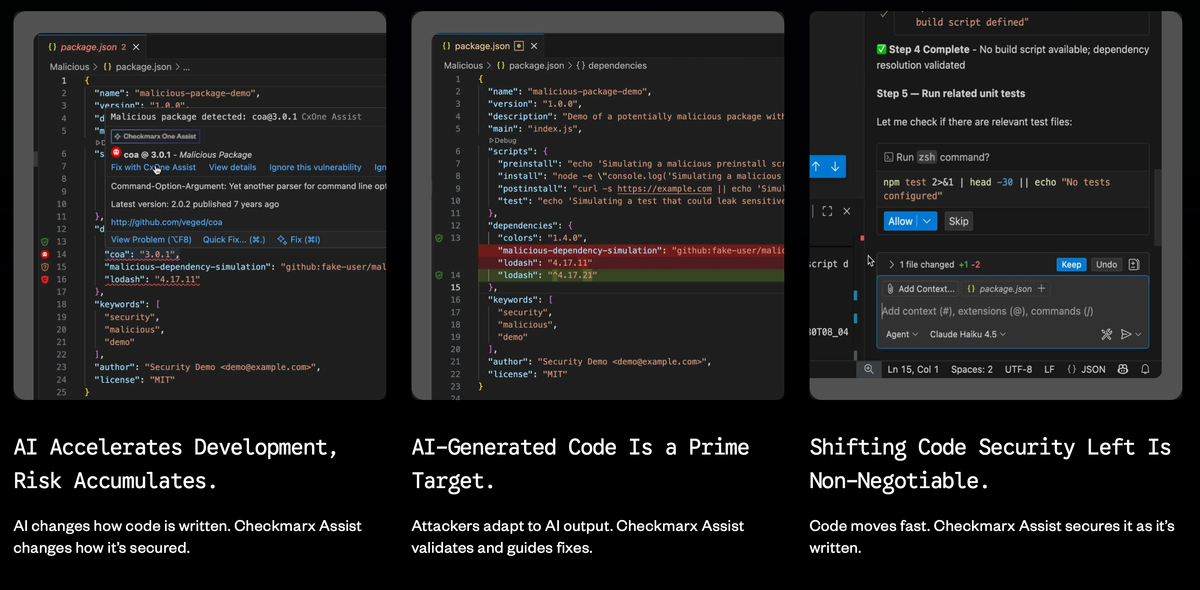Click the send arrow icon in the chat input
Viewport: 1200px width, 590px height.
coord(1126,335)
